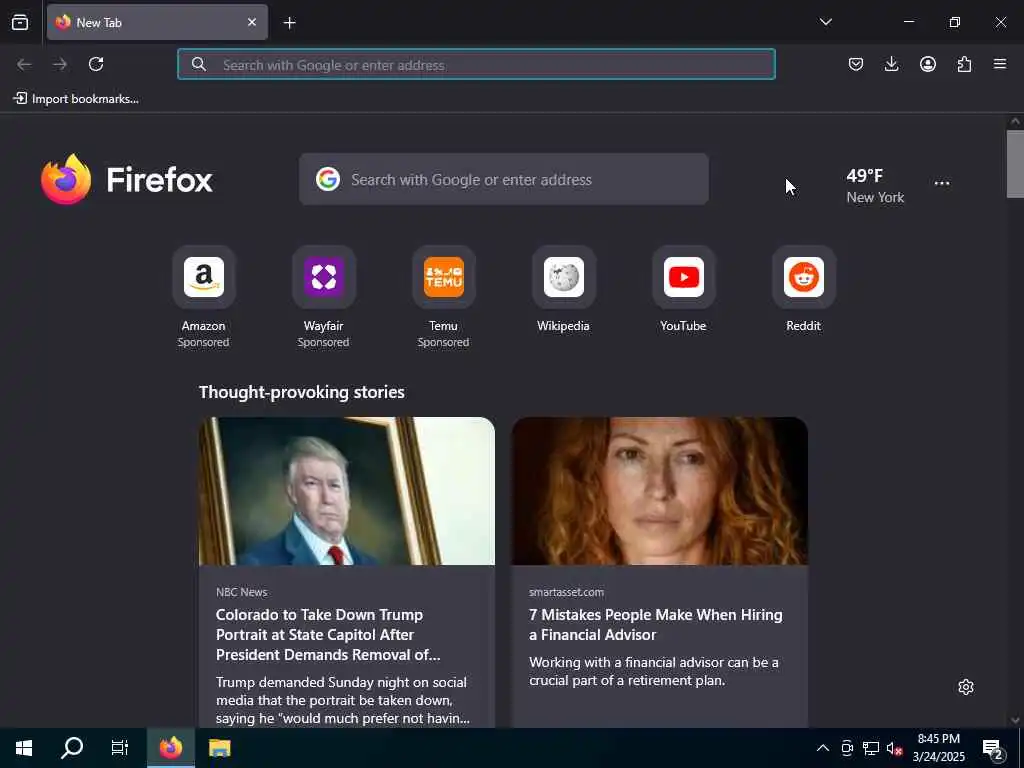The height and width of the screenshot is (768, 1024).
Task: Click the Meet Now tray icon
Action: (847, 748)
